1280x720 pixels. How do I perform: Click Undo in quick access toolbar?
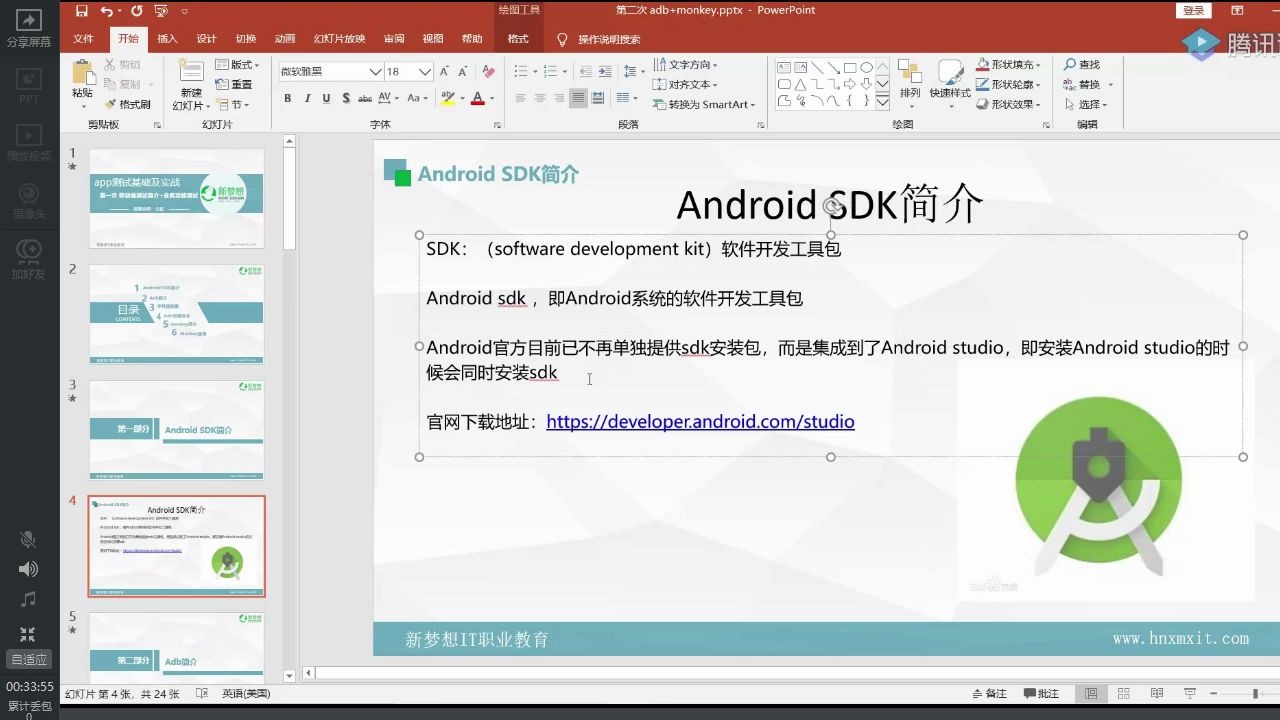(106, 11)
